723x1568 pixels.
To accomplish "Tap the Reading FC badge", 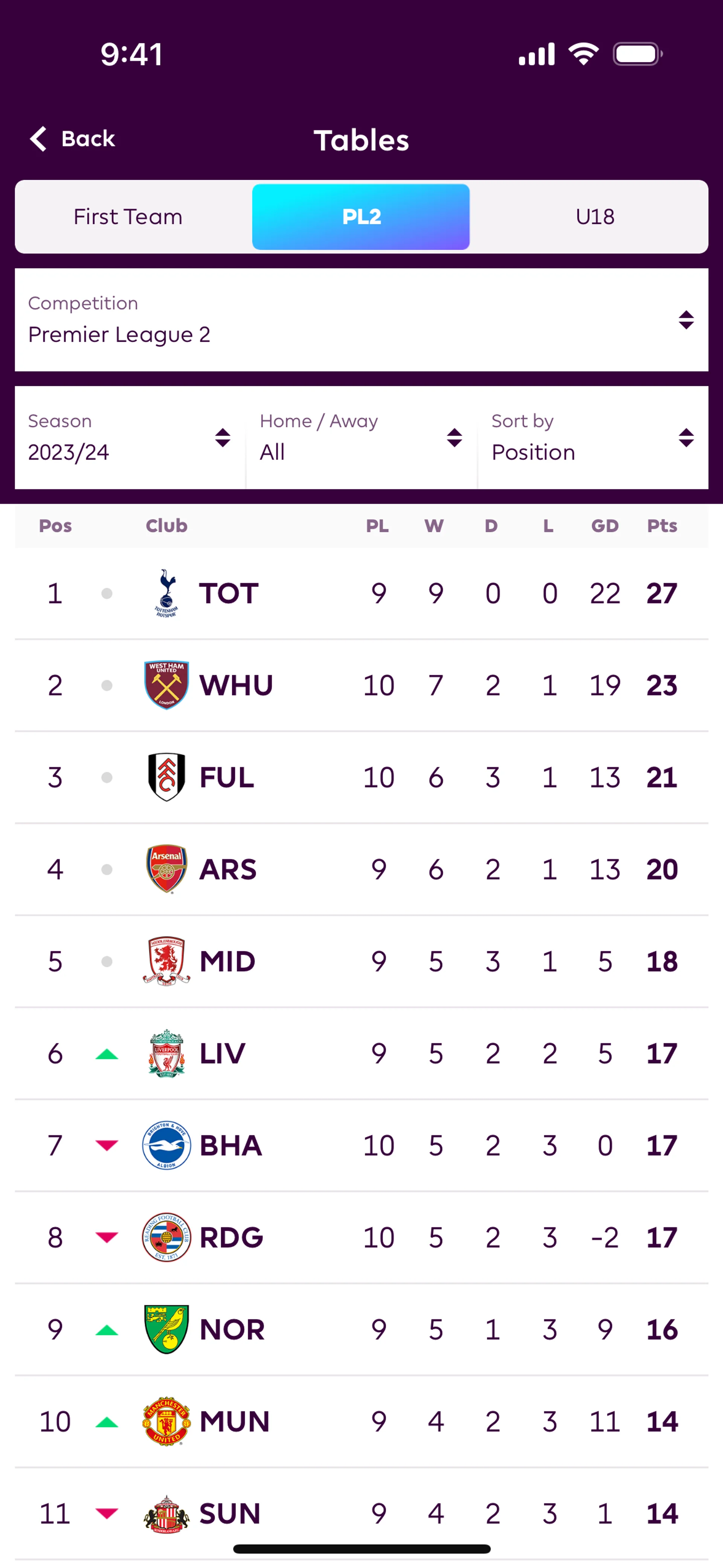I will (166, 1237).
